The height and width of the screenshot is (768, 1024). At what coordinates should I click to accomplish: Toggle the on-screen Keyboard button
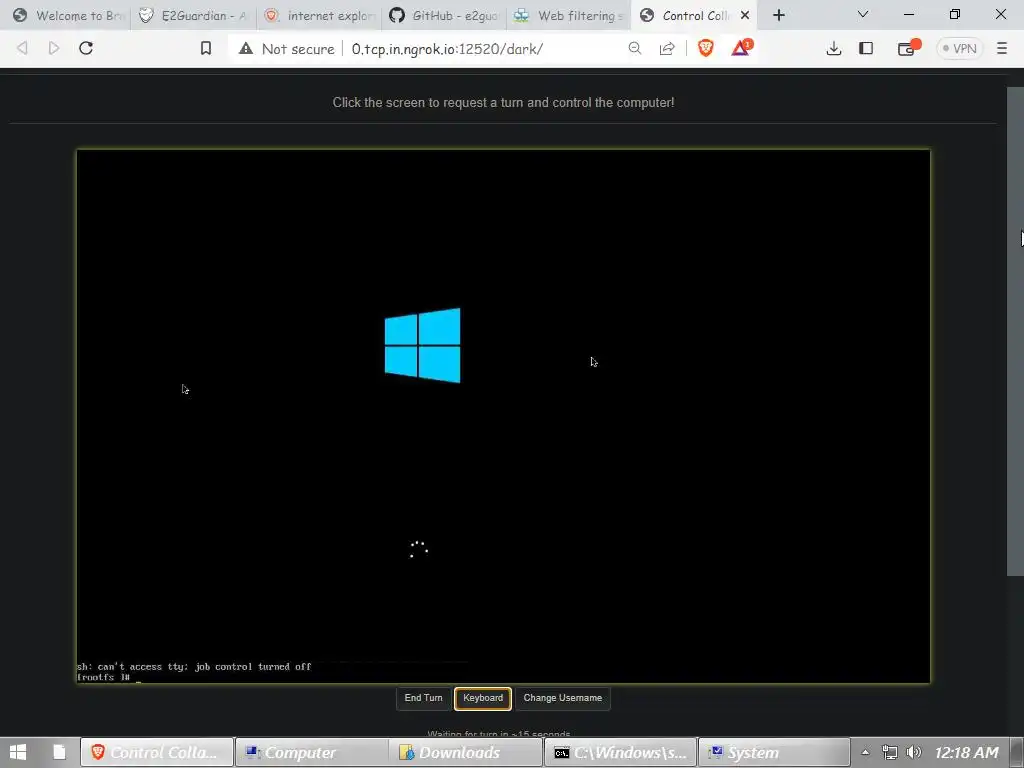tap(483, 698)
